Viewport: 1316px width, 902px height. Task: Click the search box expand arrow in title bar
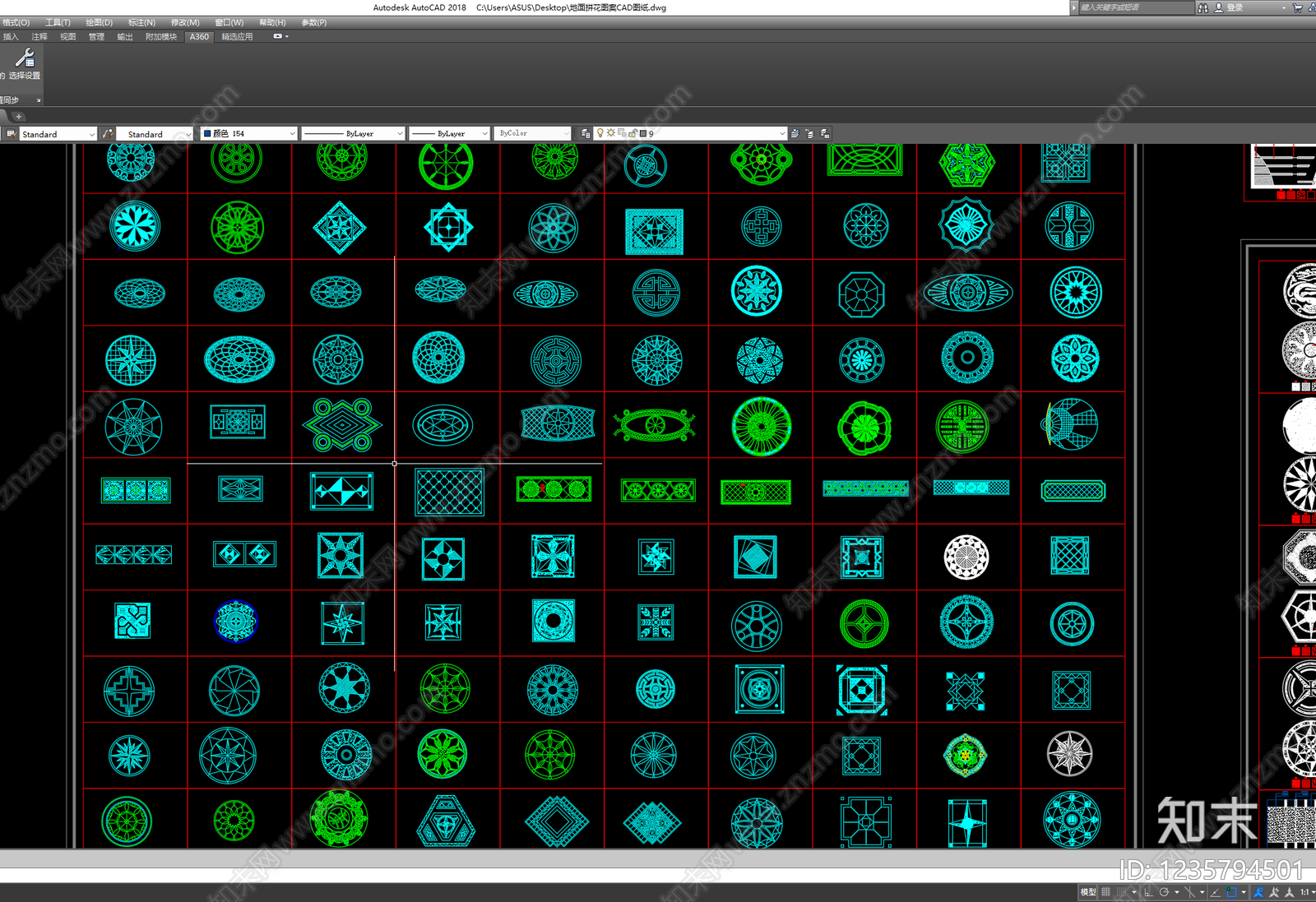[x=1073, y=7]
